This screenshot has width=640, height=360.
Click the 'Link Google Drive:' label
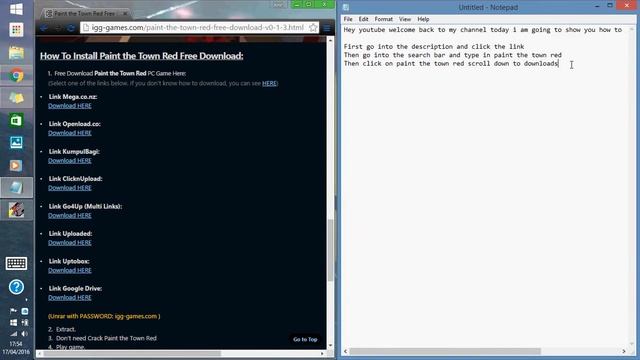point(76,289)
